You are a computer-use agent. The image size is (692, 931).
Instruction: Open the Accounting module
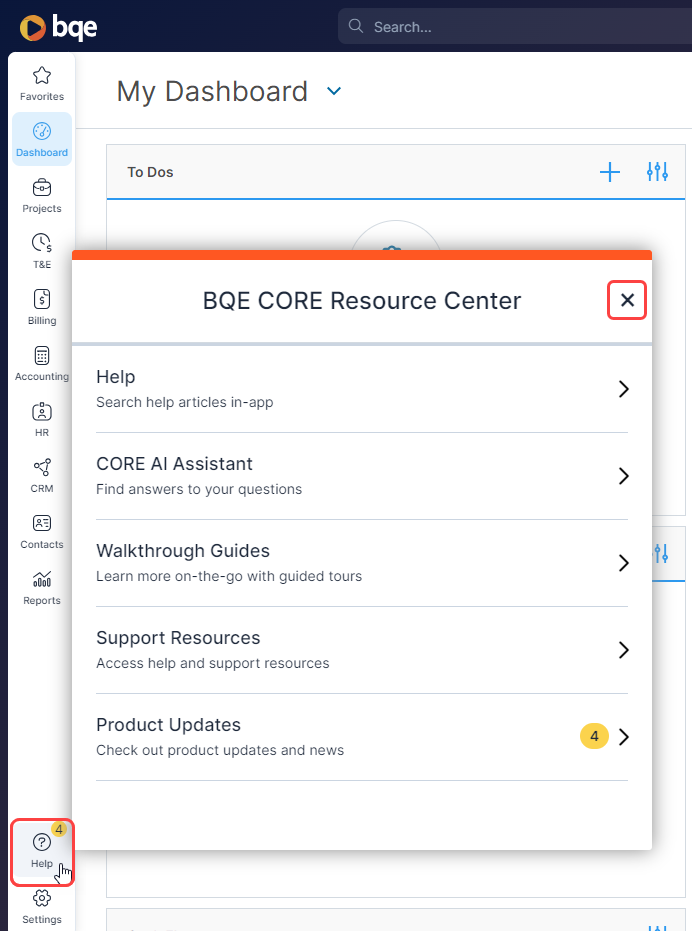click(x=42, y=363)
